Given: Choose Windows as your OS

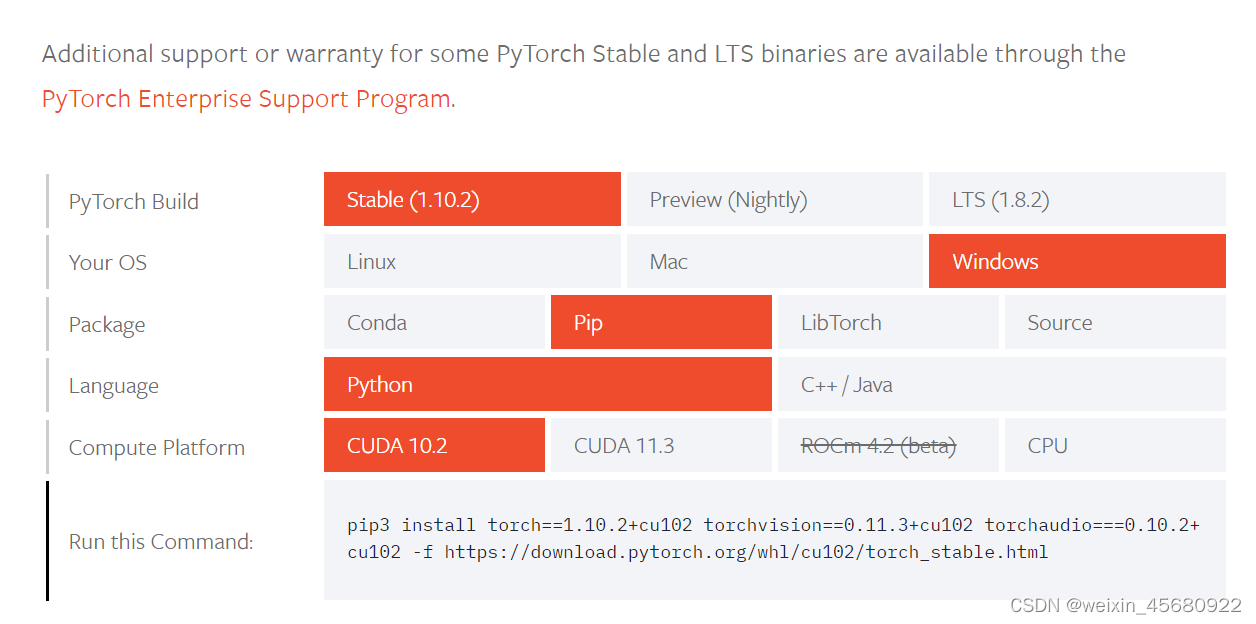Looking at the screenshot, I should (1077, 261).
